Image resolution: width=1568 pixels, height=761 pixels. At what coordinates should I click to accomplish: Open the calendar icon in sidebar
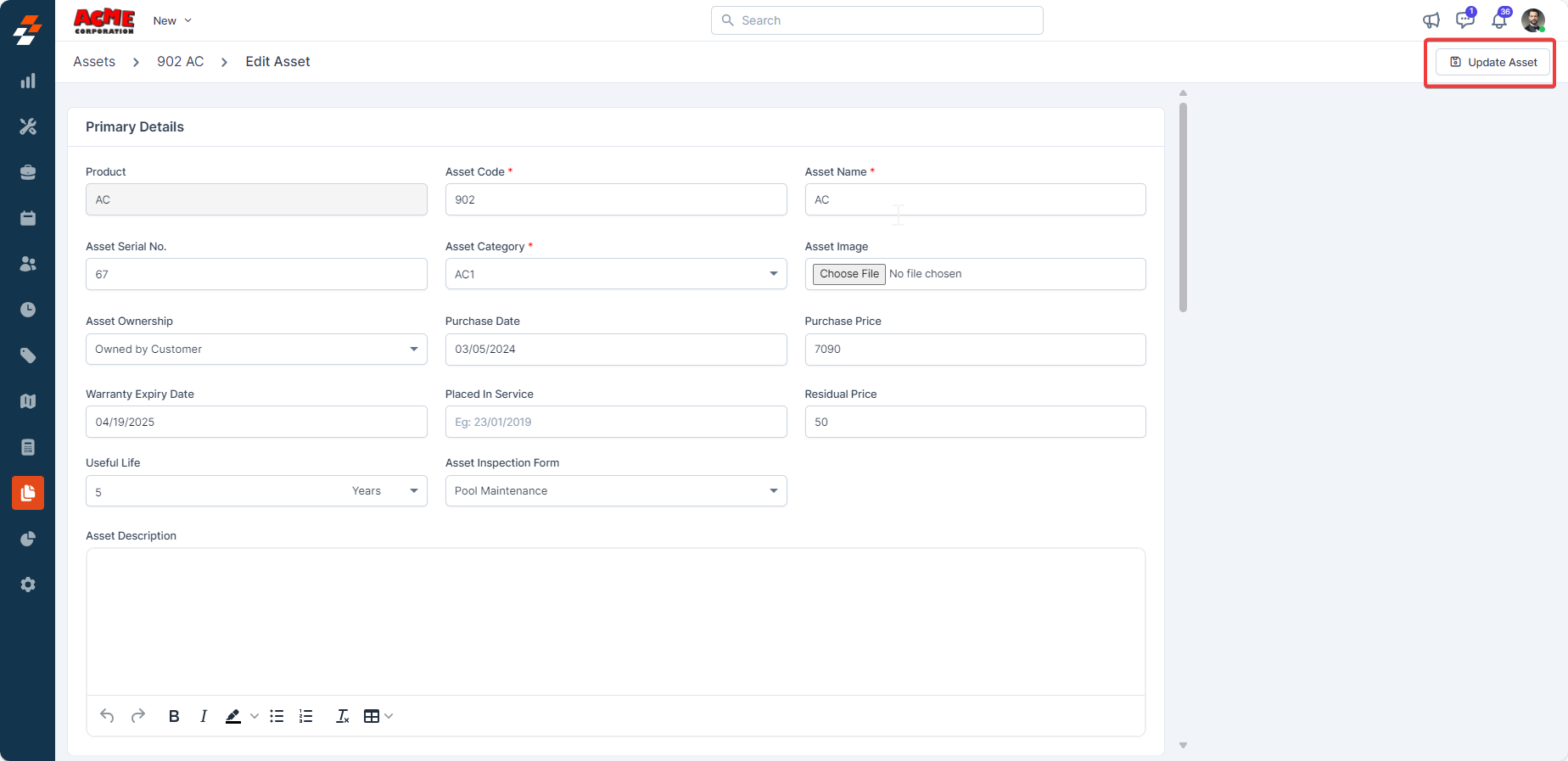[x=28, y=218]
